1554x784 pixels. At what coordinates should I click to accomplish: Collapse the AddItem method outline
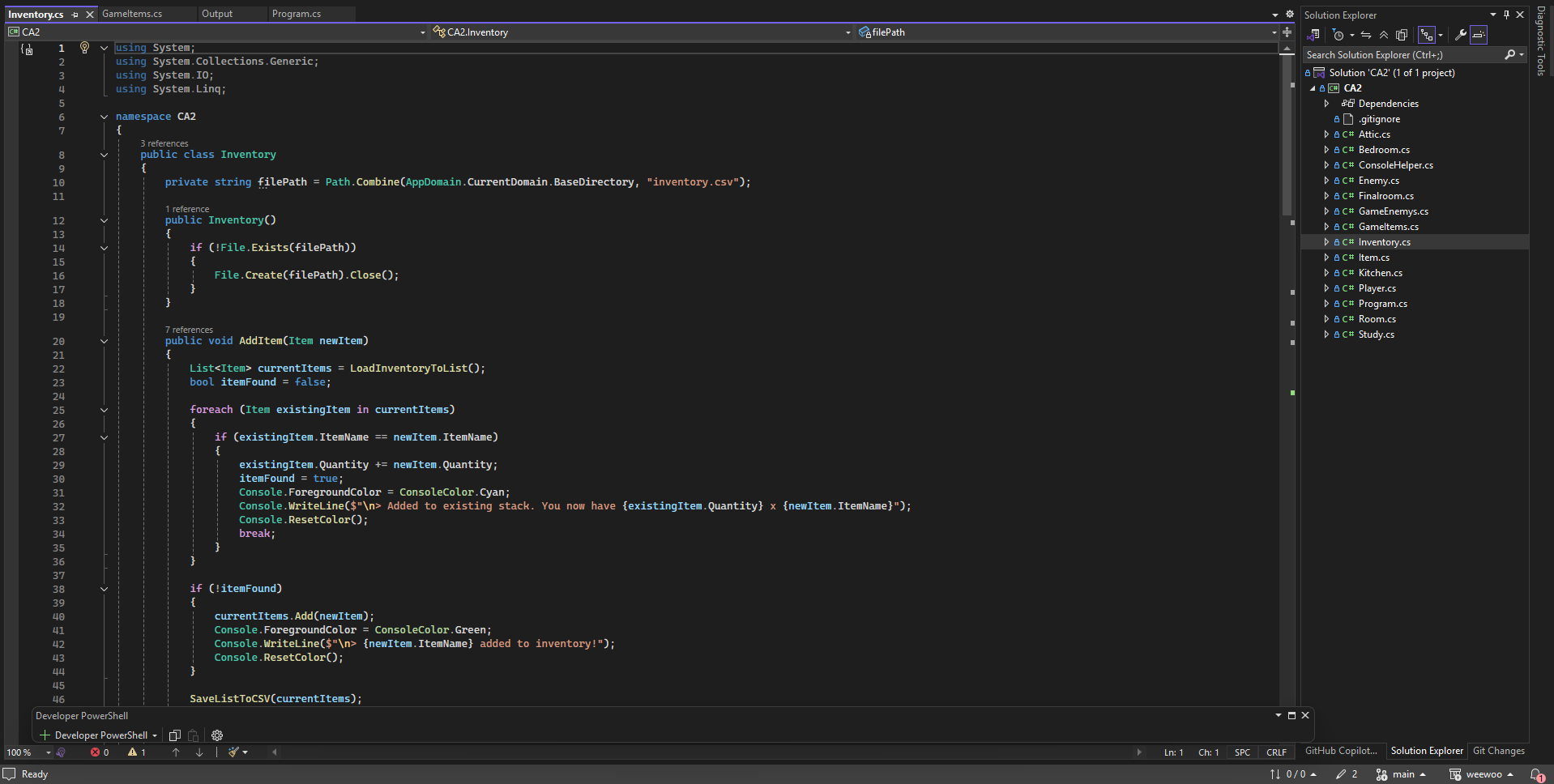click(x=104, y=341)
